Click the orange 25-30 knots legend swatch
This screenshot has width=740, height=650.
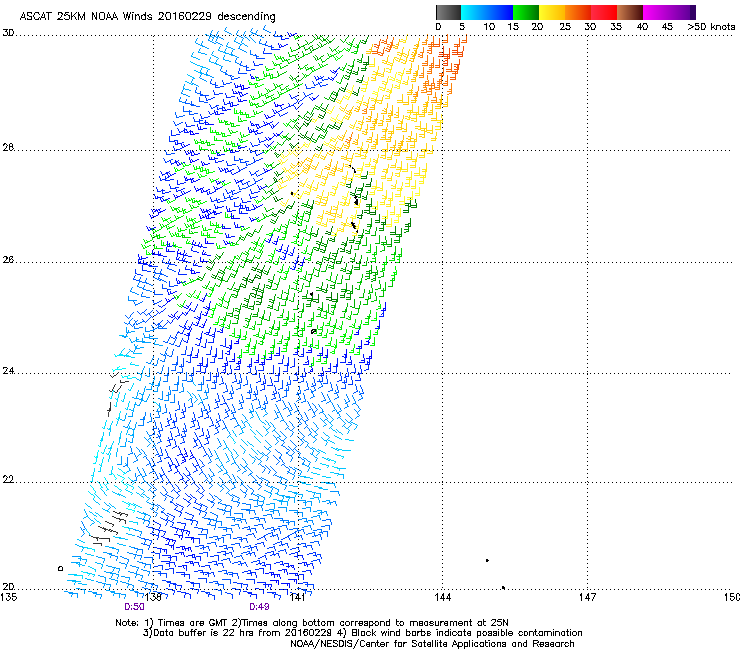coord(578,12)
